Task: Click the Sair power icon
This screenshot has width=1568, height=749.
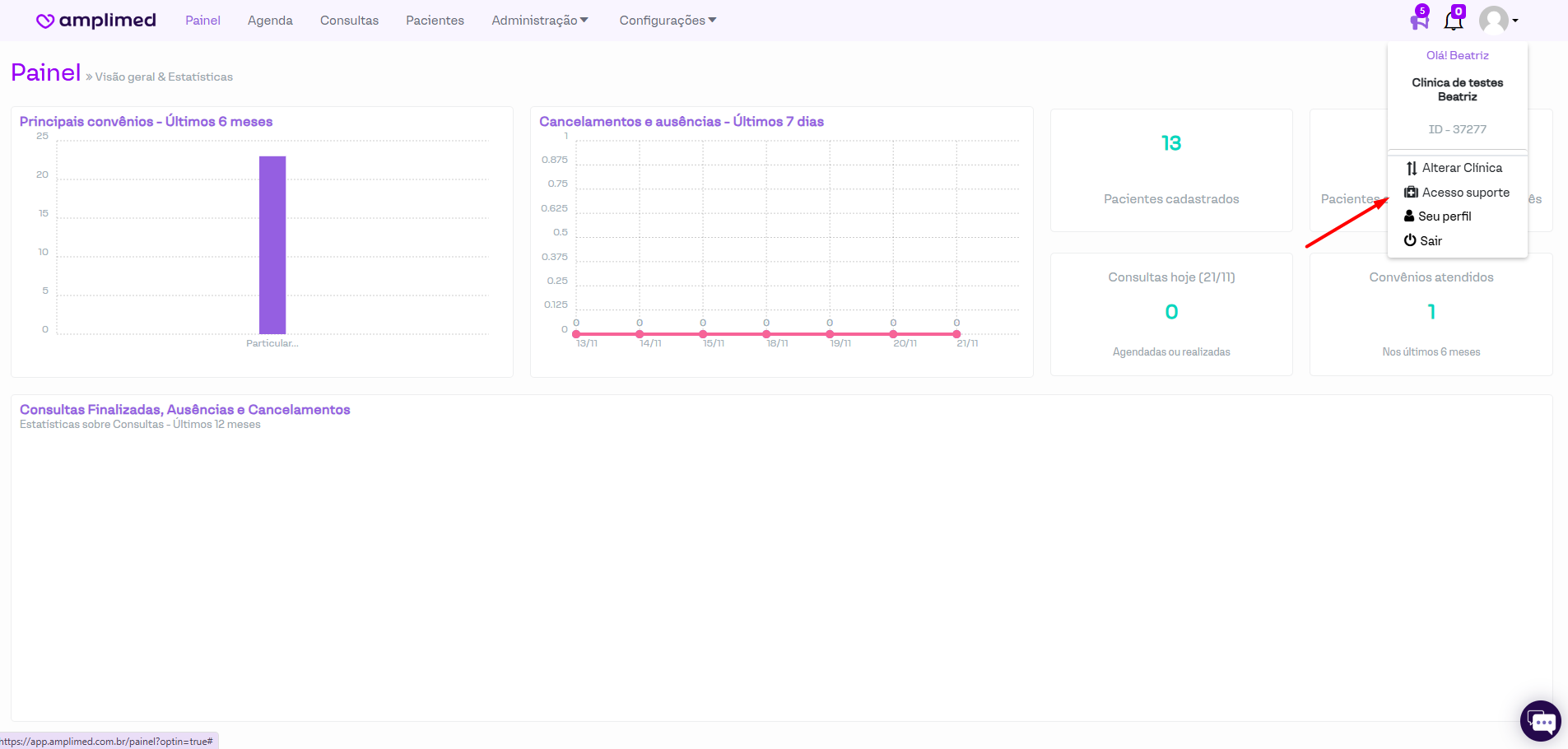Action: [1410, 240]
